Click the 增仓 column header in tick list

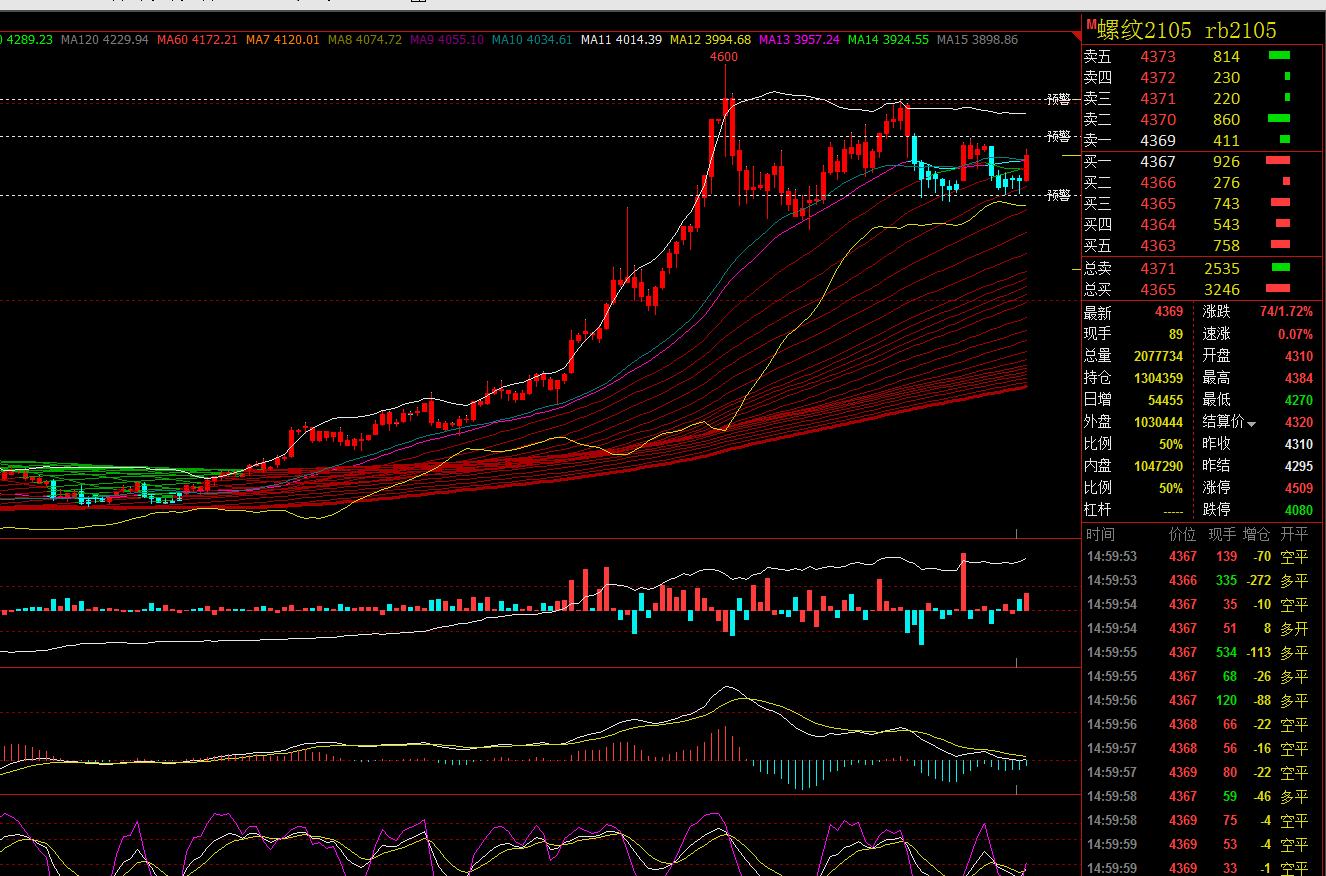point(1257,535)
